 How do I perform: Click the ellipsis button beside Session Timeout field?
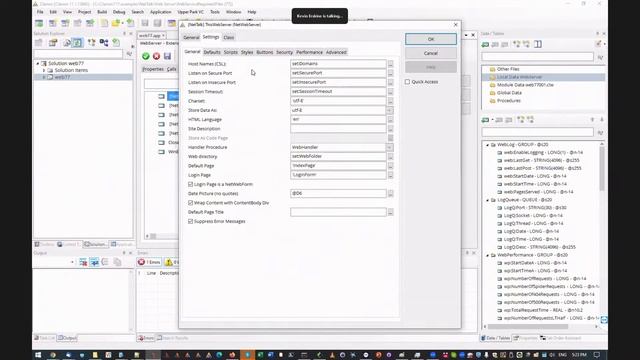391,91
